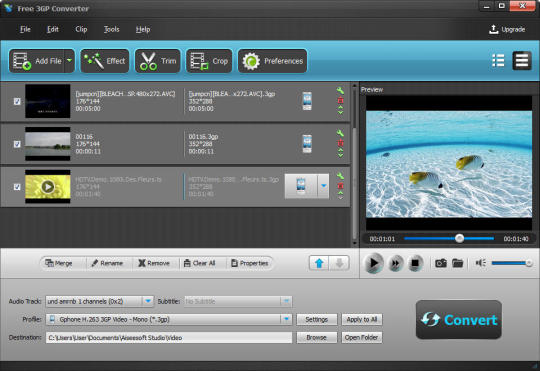Select the 00116 video thumbnail
The image size is (540, 371).
[48, 144]
